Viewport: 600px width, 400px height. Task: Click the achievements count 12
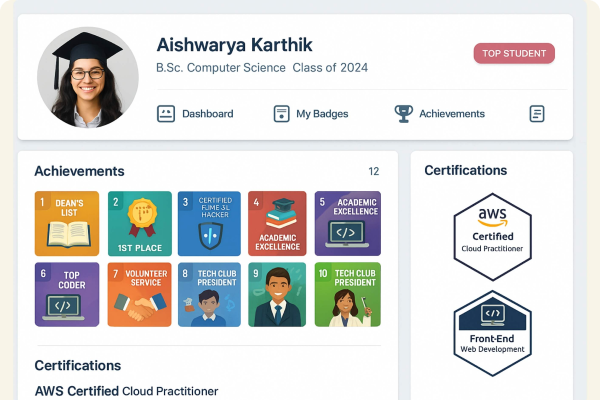tap(374, 172)
